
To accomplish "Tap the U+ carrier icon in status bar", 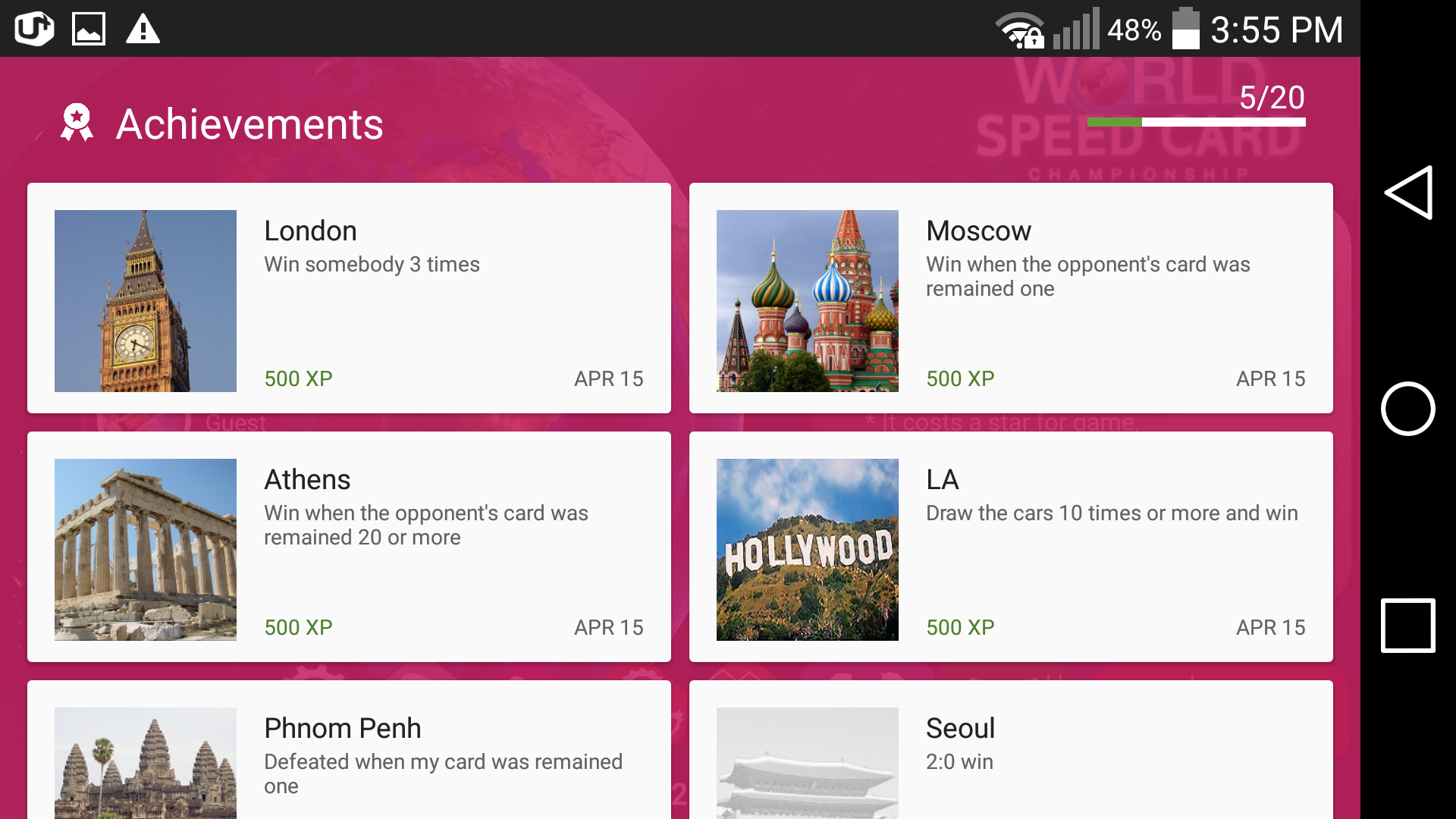I will tap(34, 30).
